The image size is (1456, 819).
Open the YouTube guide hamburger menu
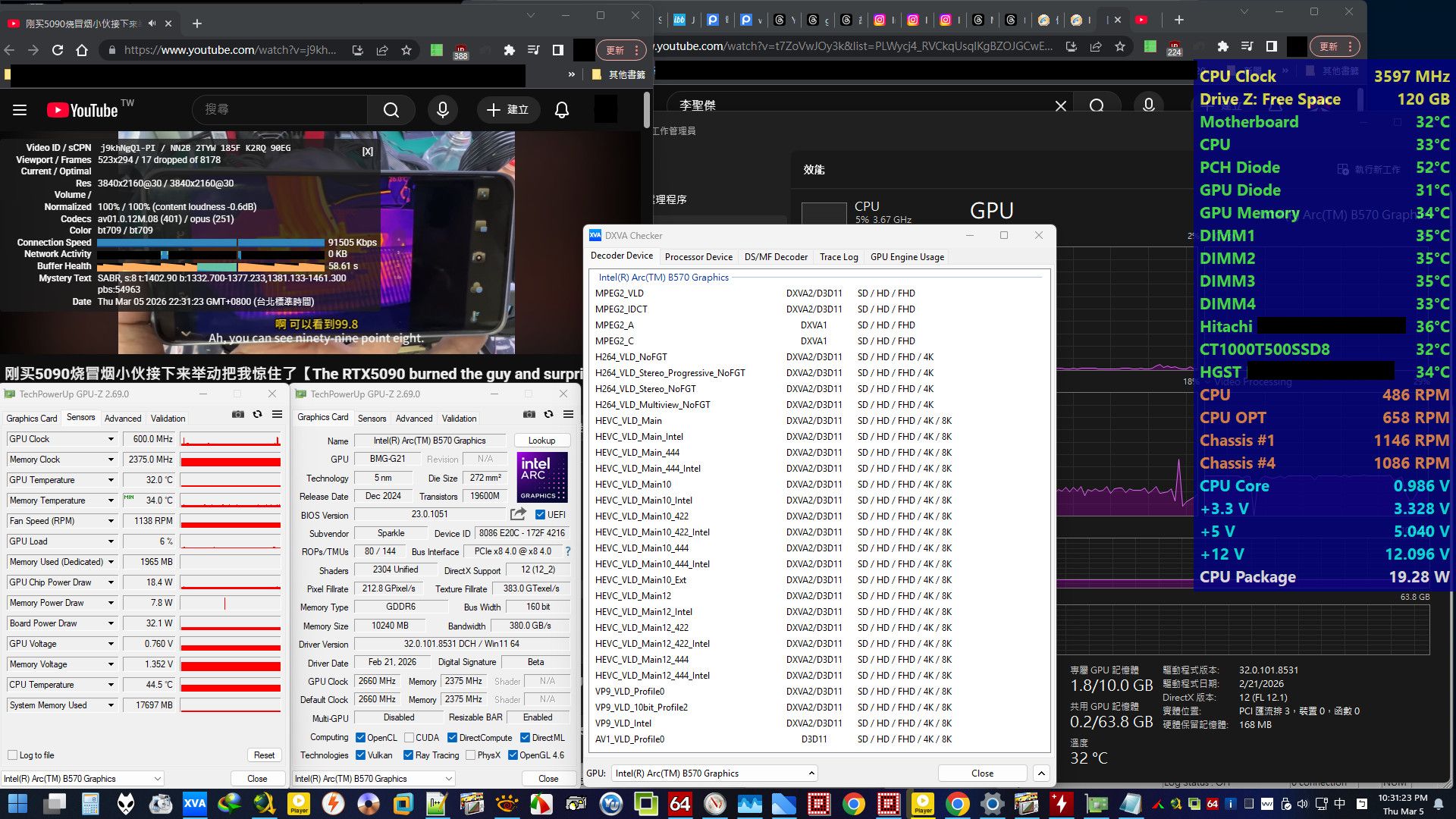point(20,110)
